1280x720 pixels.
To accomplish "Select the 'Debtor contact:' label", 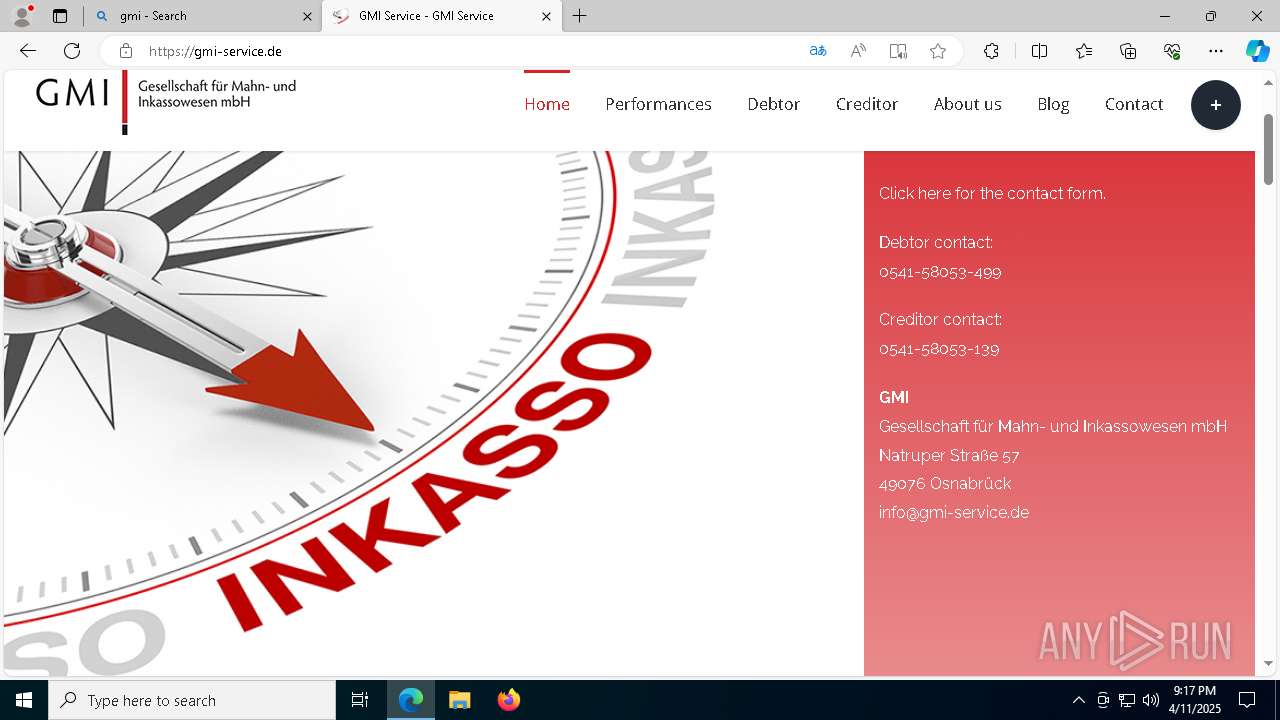I will pyautogui.click(x=936, y=243).
